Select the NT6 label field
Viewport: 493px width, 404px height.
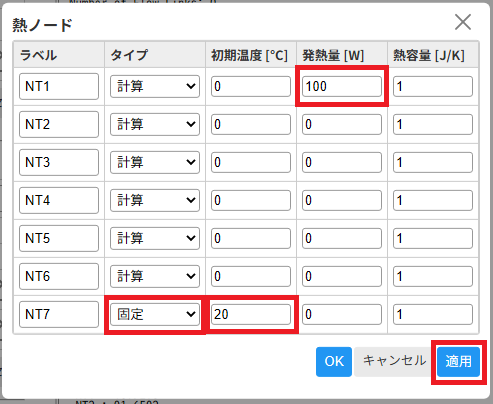59,276
